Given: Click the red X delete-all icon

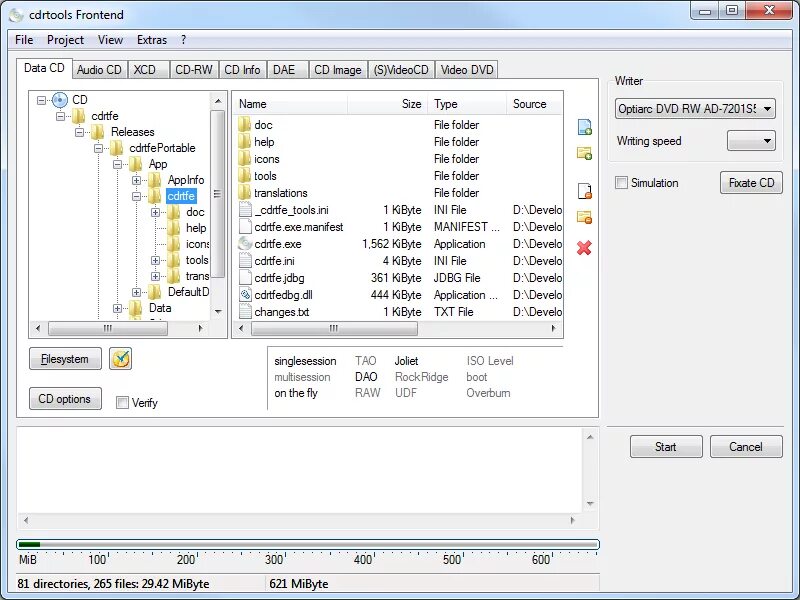Looking at the screenshot, I should (584, 248).
